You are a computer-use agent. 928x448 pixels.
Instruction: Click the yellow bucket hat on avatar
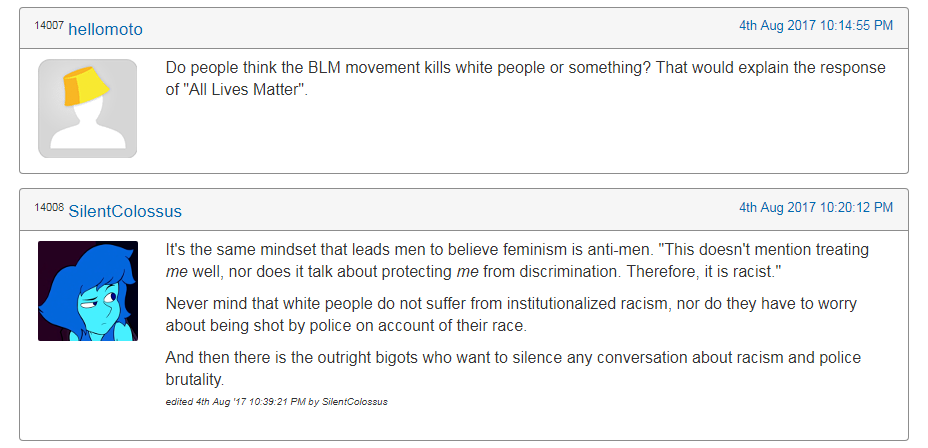[x=85, y=87]
